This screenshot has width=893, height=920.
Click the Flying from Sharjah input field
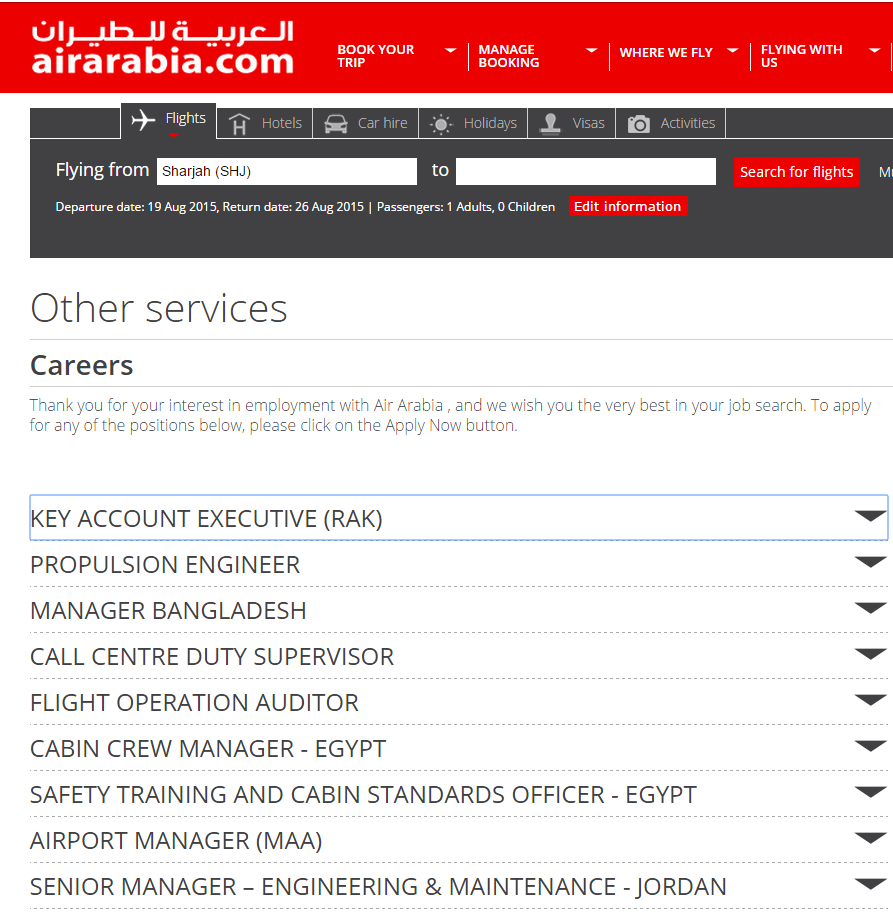point(286,172)
